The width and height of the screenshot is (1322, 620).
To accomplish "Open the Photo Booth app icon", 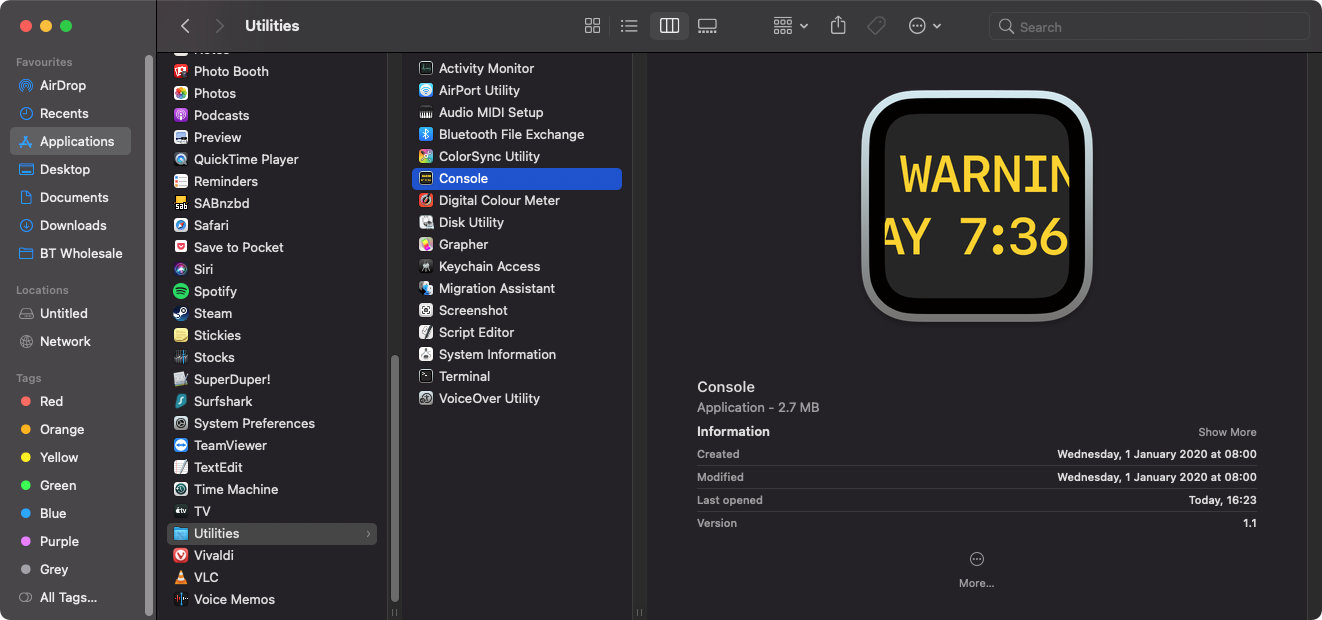I will click(181, 71).
